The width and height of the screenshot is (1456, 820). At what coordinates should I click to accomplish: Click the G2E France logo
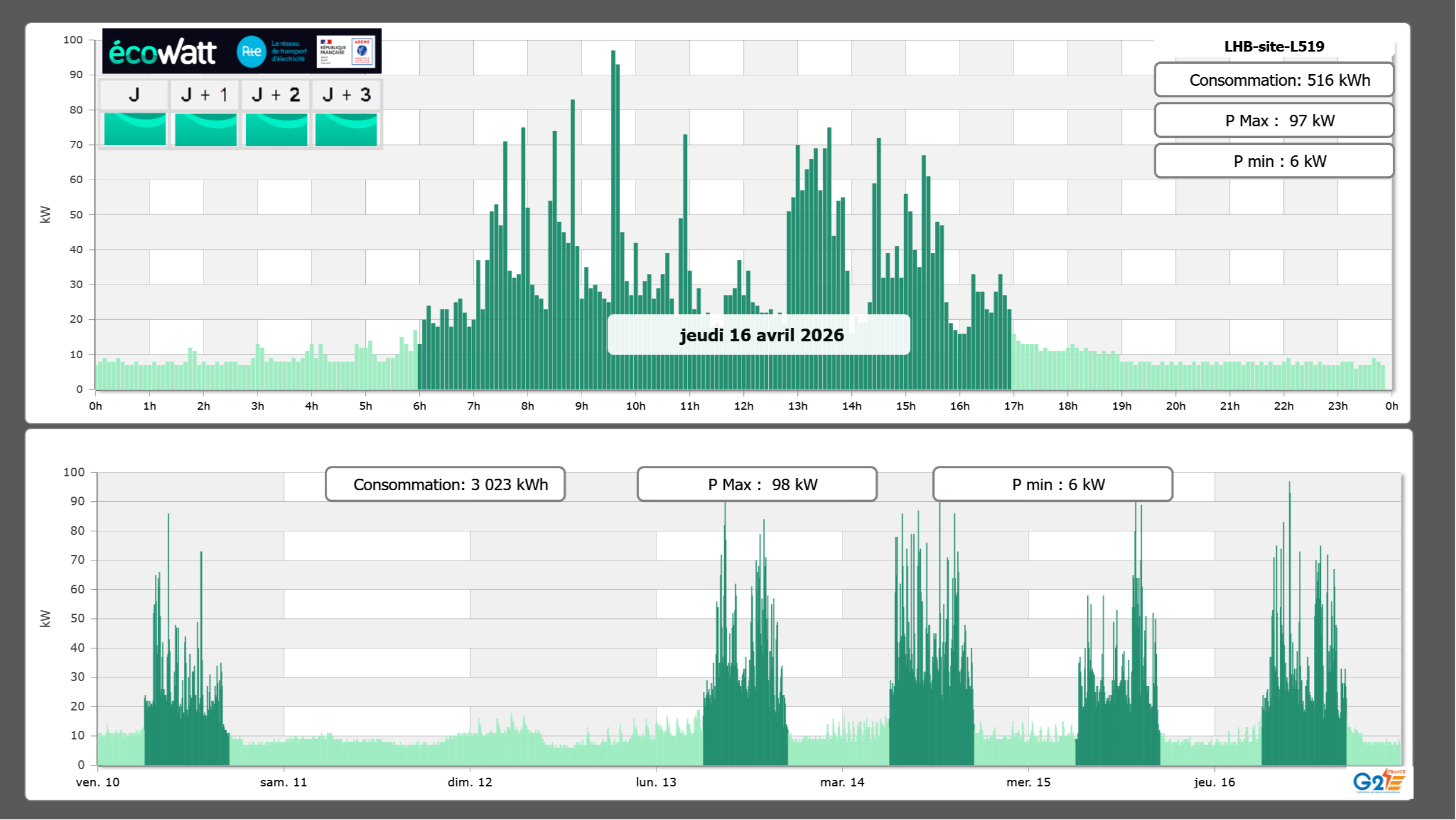[x=1378, y=781]
